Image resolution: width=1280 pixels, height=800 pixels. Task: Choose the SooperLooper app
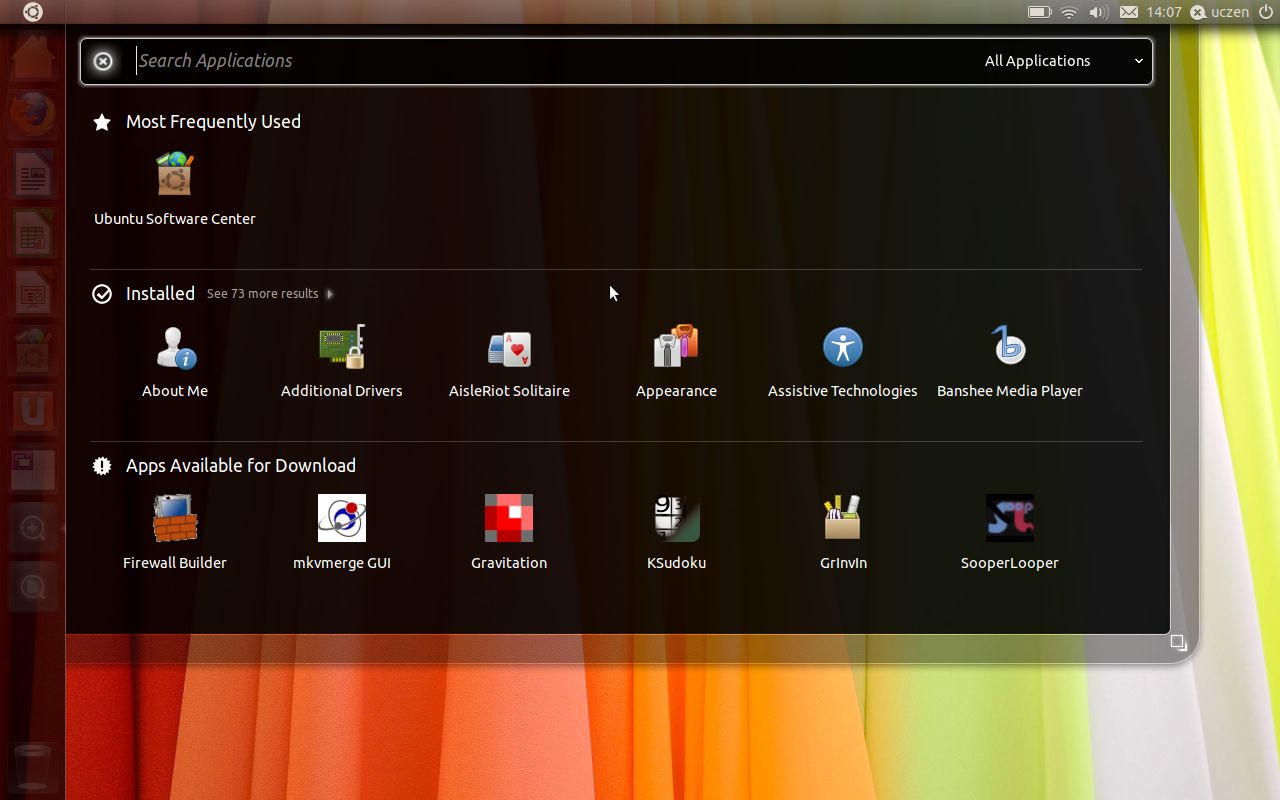pyautogui.click(x=1010, y=533)
